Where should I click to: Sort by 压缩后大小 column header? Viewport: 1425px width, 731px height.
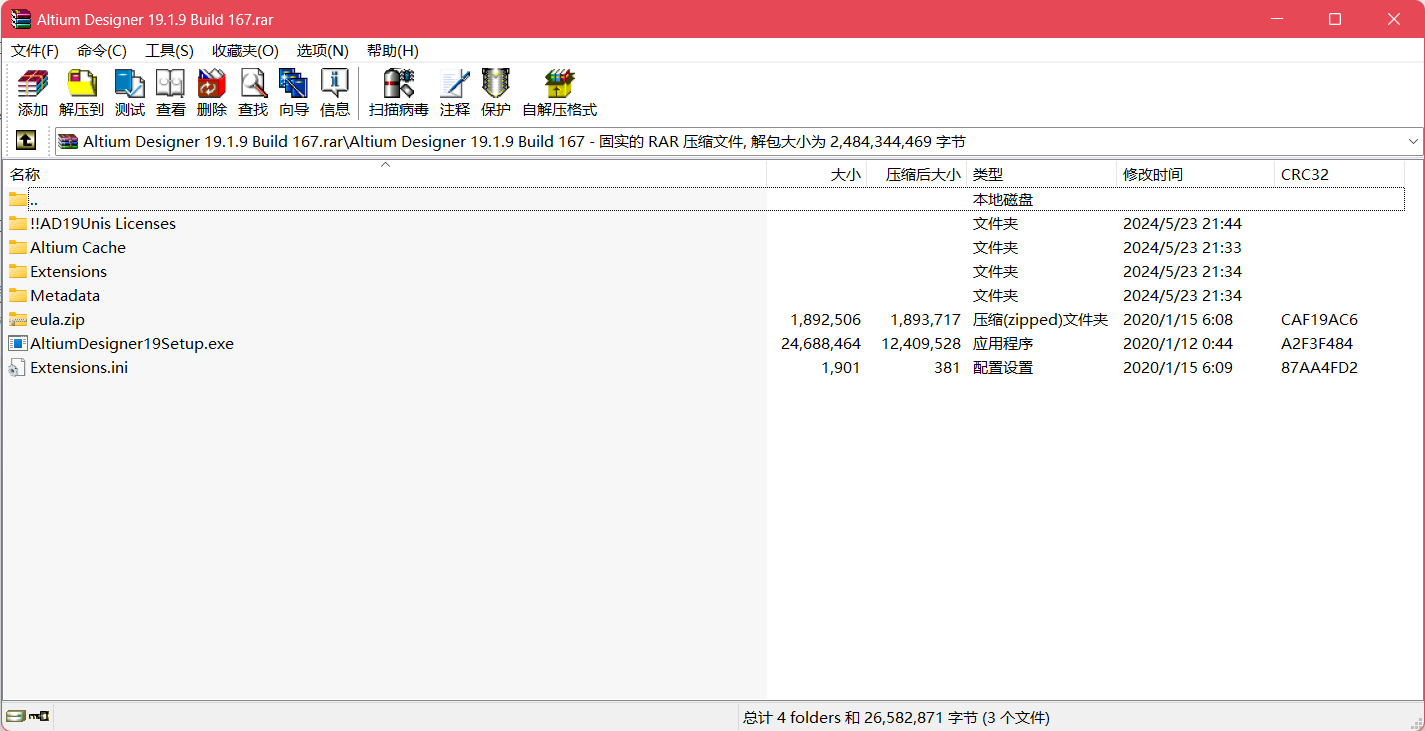point(916,174)
